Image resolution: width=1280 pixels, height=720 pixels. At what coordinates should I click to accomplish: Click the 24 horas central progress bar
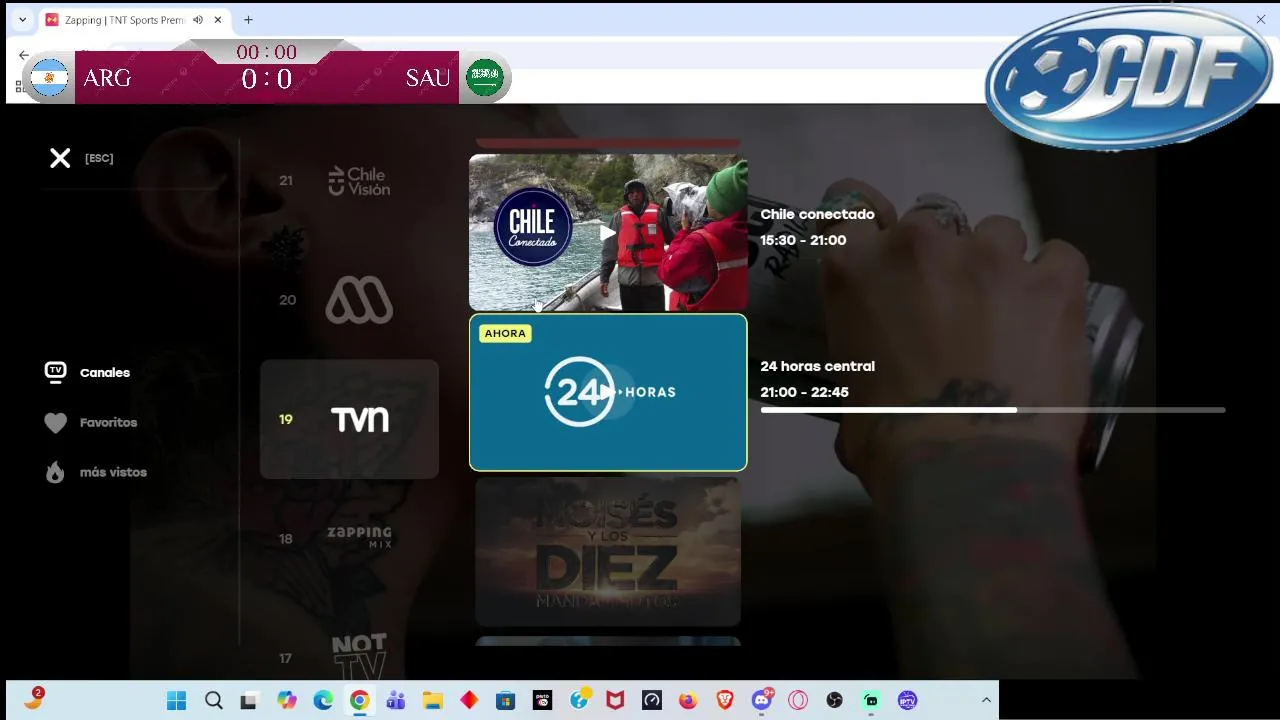pos(992,410)
